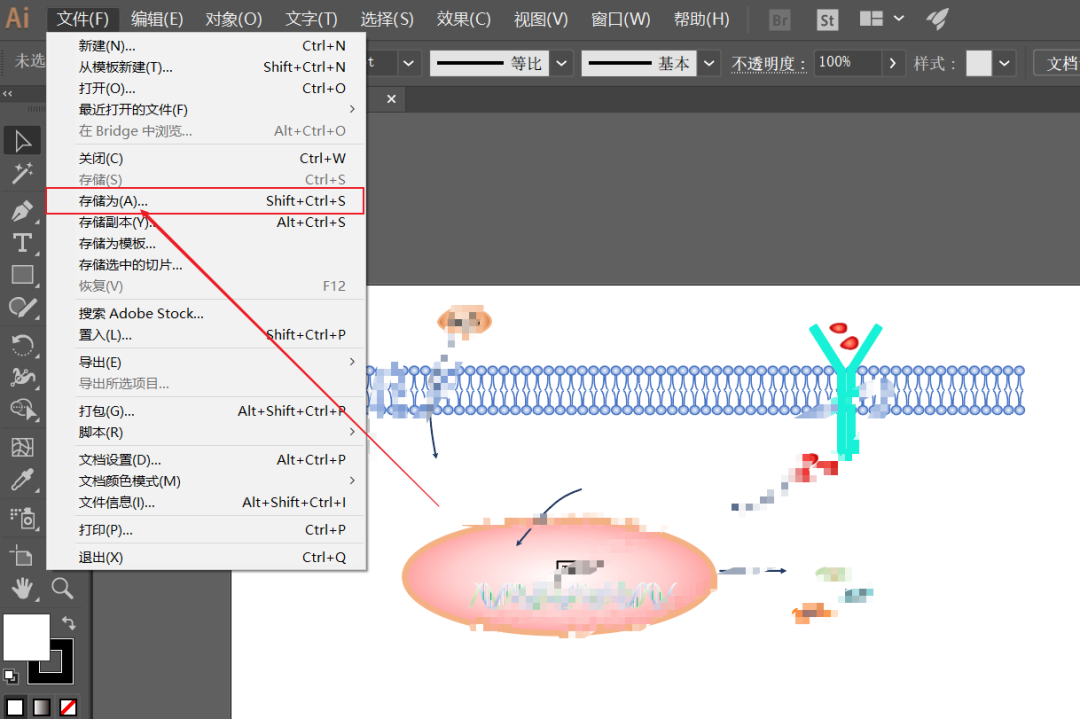1080x719 pixels.
Task: Select the Hand tool
Action: (22, 588)
